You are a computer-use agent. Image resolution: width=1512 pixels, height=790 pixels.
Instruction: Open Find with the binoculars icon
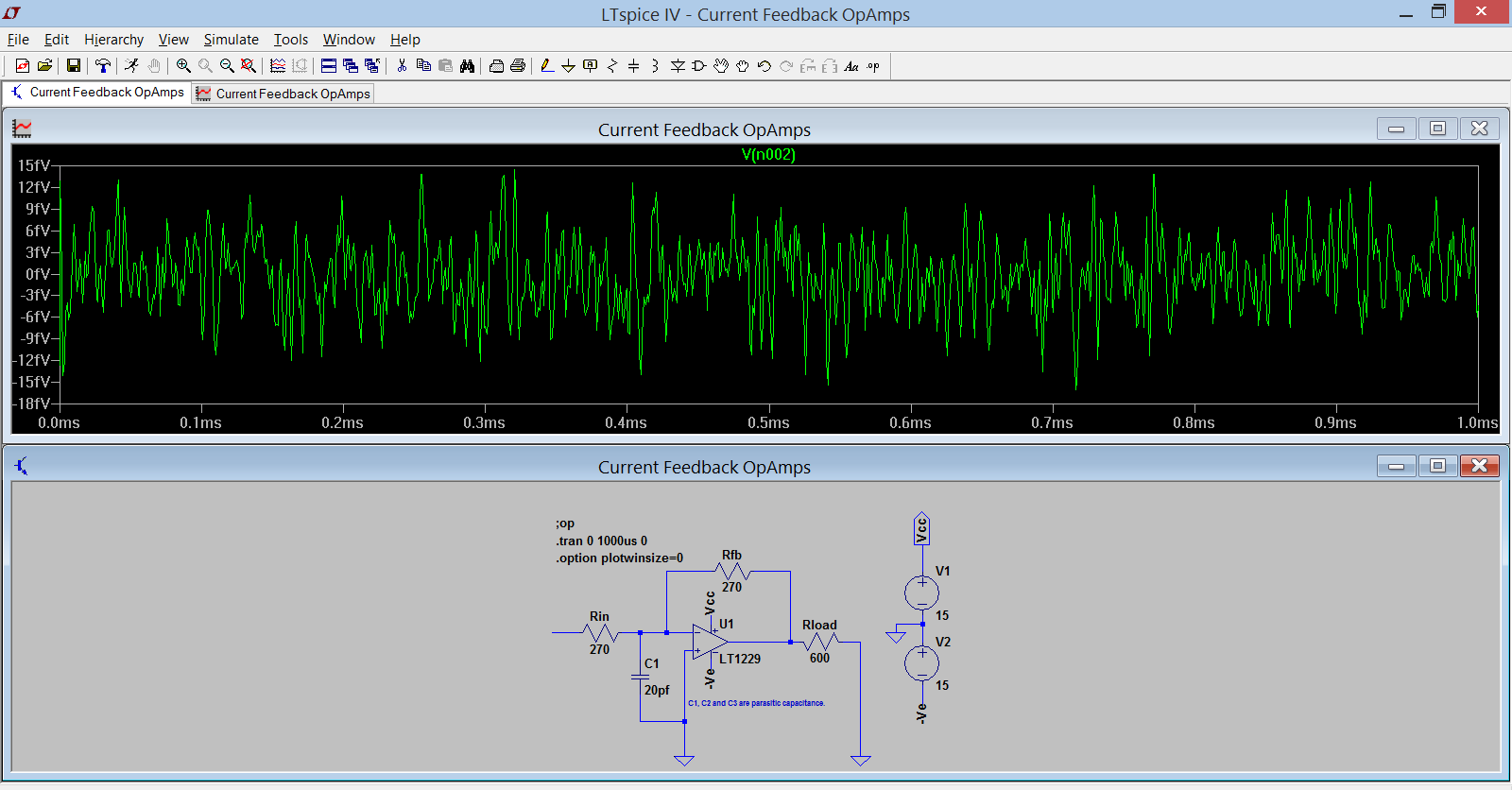pos(467,66)
